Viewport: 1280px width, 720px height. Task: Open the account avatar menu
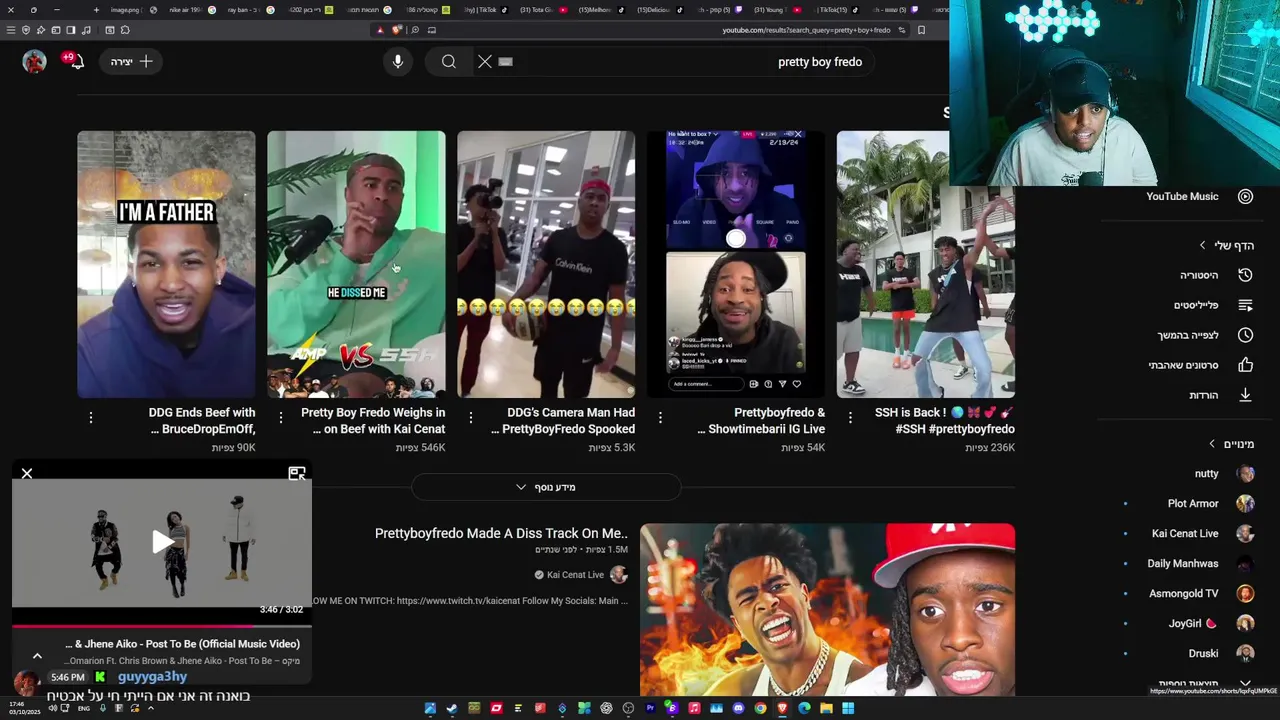click(35, 62)
